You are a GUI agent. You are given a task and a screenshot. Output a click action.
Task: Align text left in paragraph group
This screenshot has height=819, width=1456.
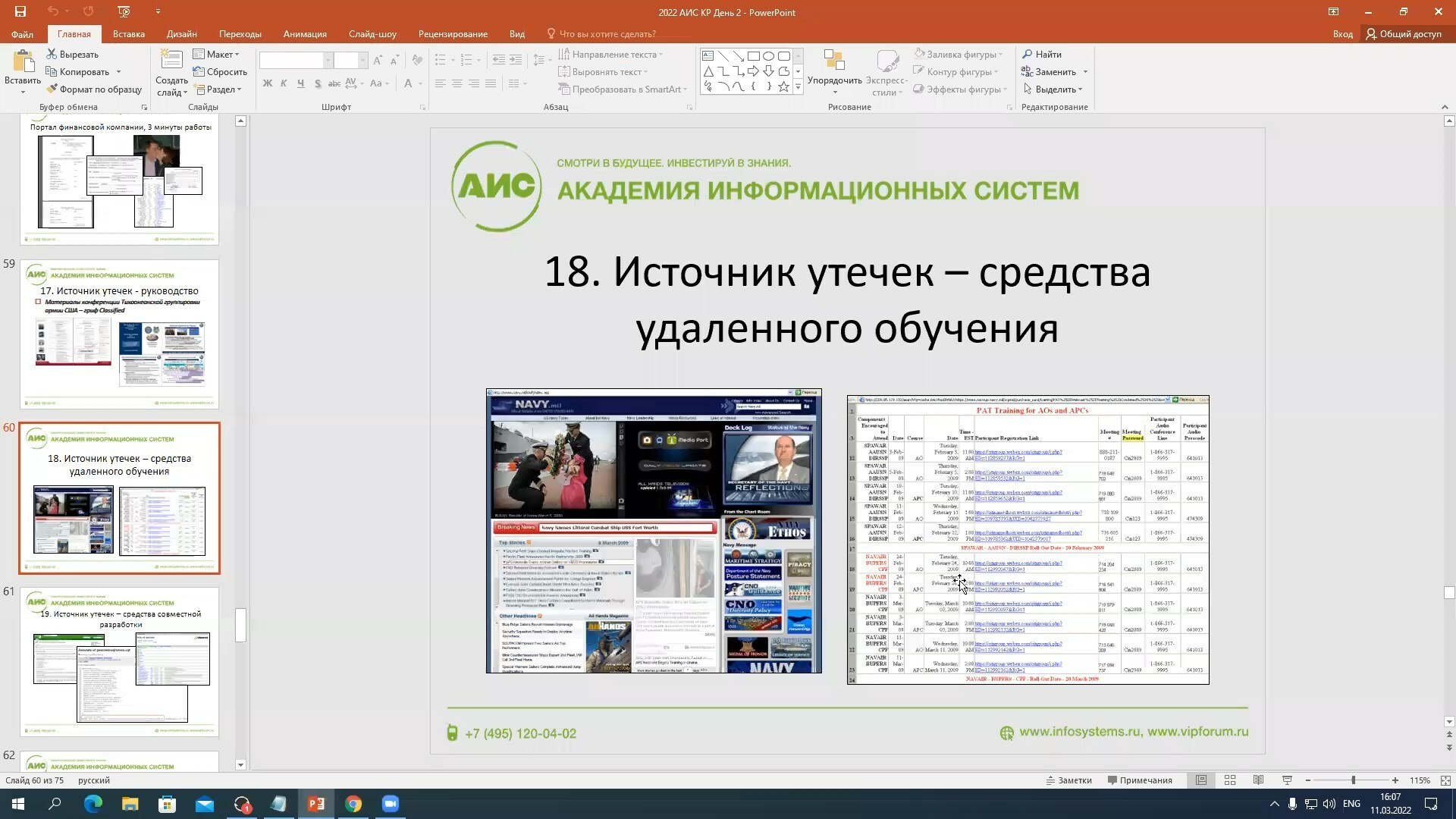coord(440,83)
